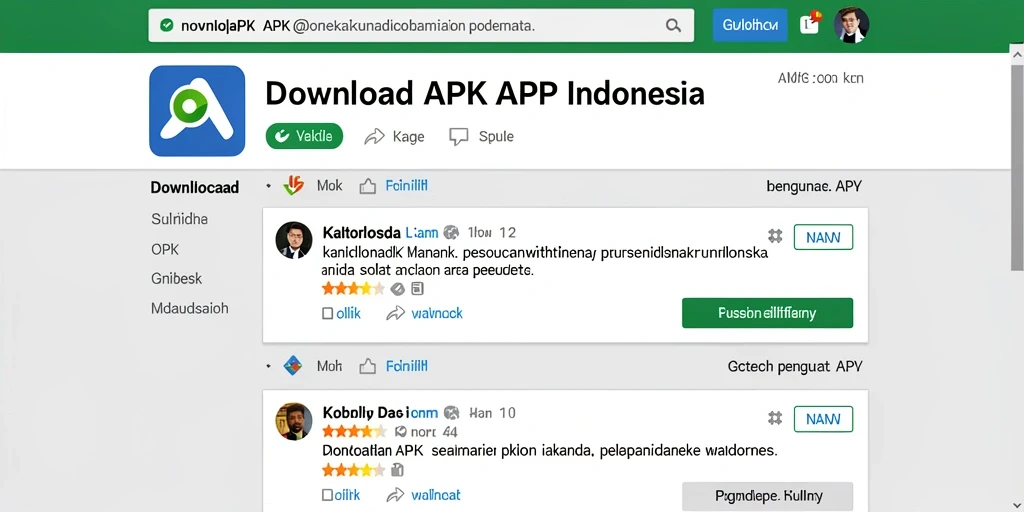Screen dimensions: 1024x512
Task: Click the second Foiniilt link
Action: [x=406, y=366]
